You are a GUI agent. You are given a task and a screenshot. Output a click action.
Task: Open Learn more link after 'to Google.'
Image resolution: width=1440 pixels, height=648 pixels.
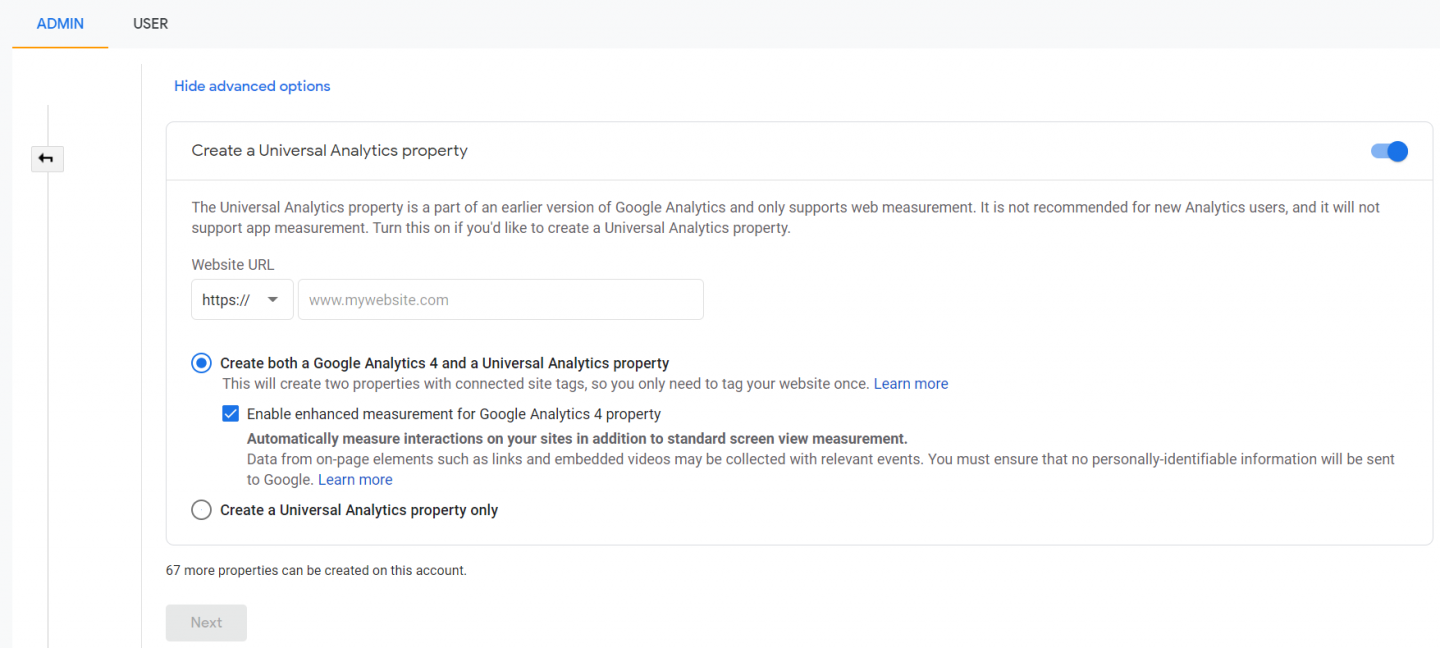click(355, 480)
